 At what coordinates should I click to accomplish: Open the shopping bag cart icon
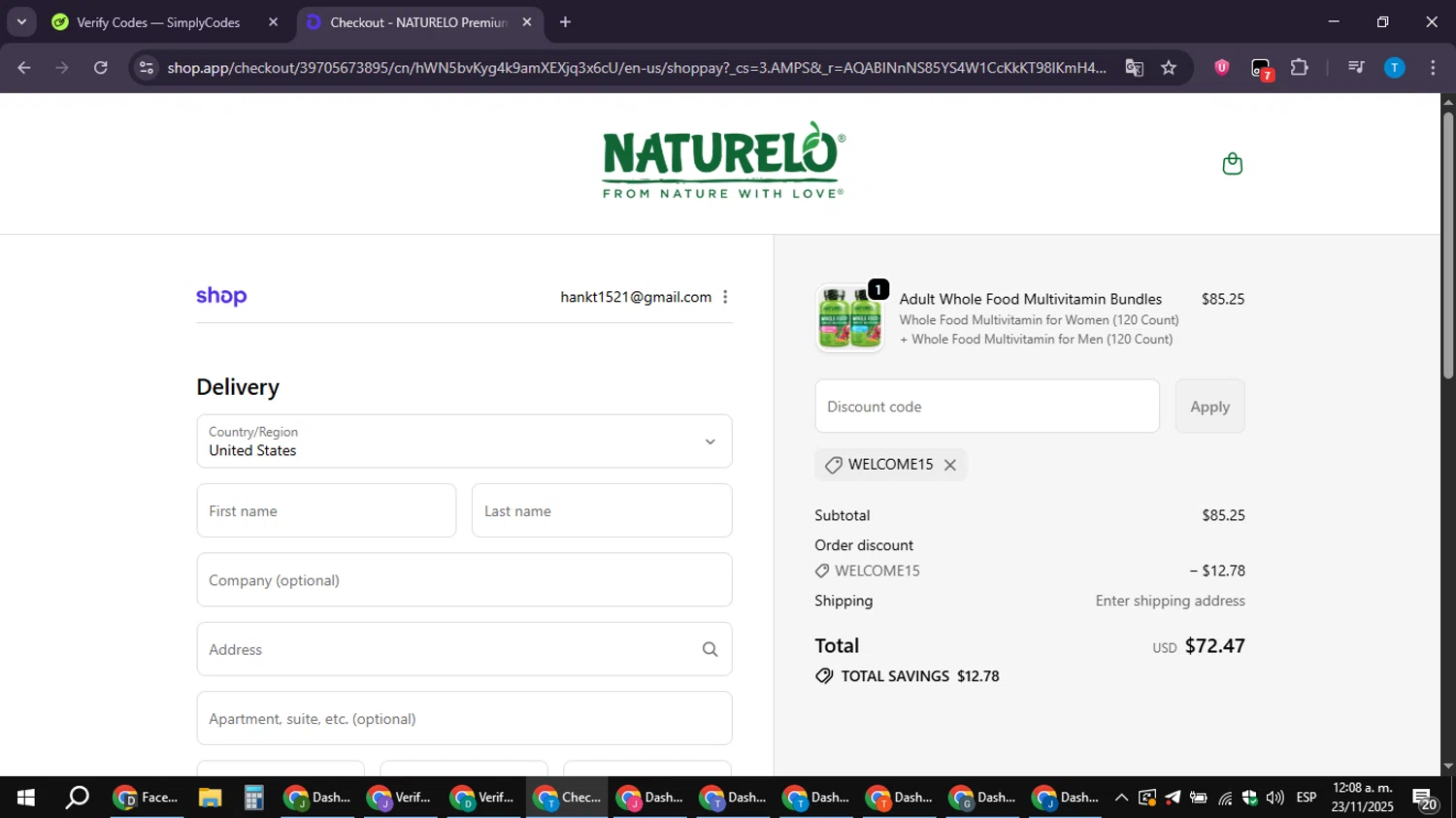click(x=1232, y=164)
